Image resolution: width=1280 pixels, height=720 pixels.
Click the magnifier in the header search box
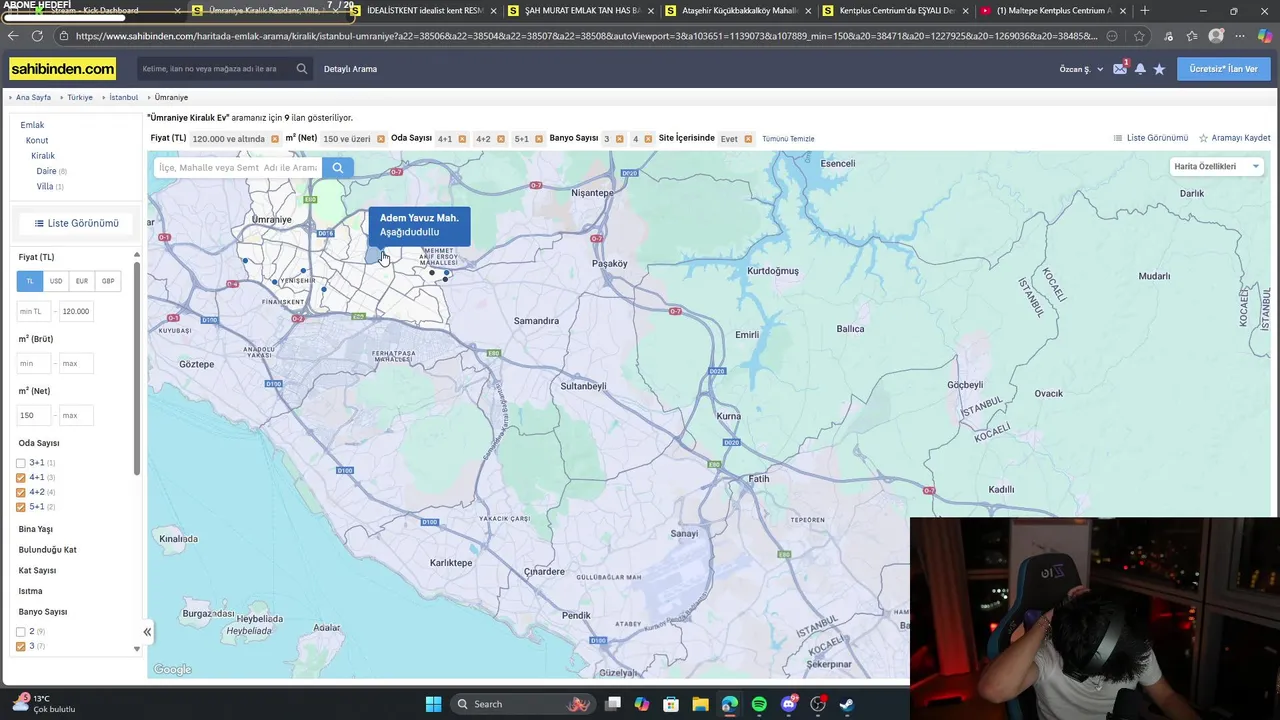pyautogui.click(x=302, y=69)
